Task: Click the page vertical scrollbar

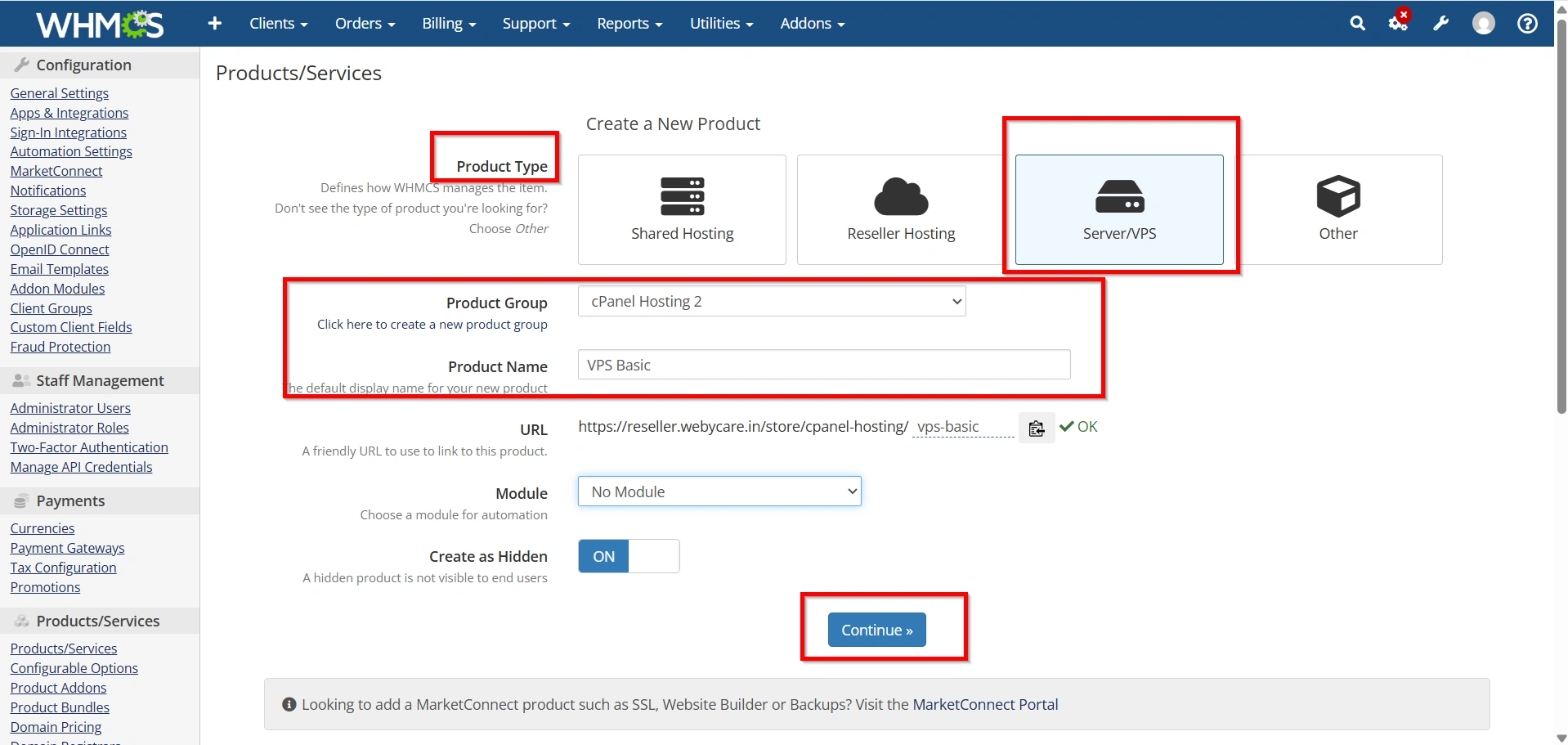Action: [1561, 217]
